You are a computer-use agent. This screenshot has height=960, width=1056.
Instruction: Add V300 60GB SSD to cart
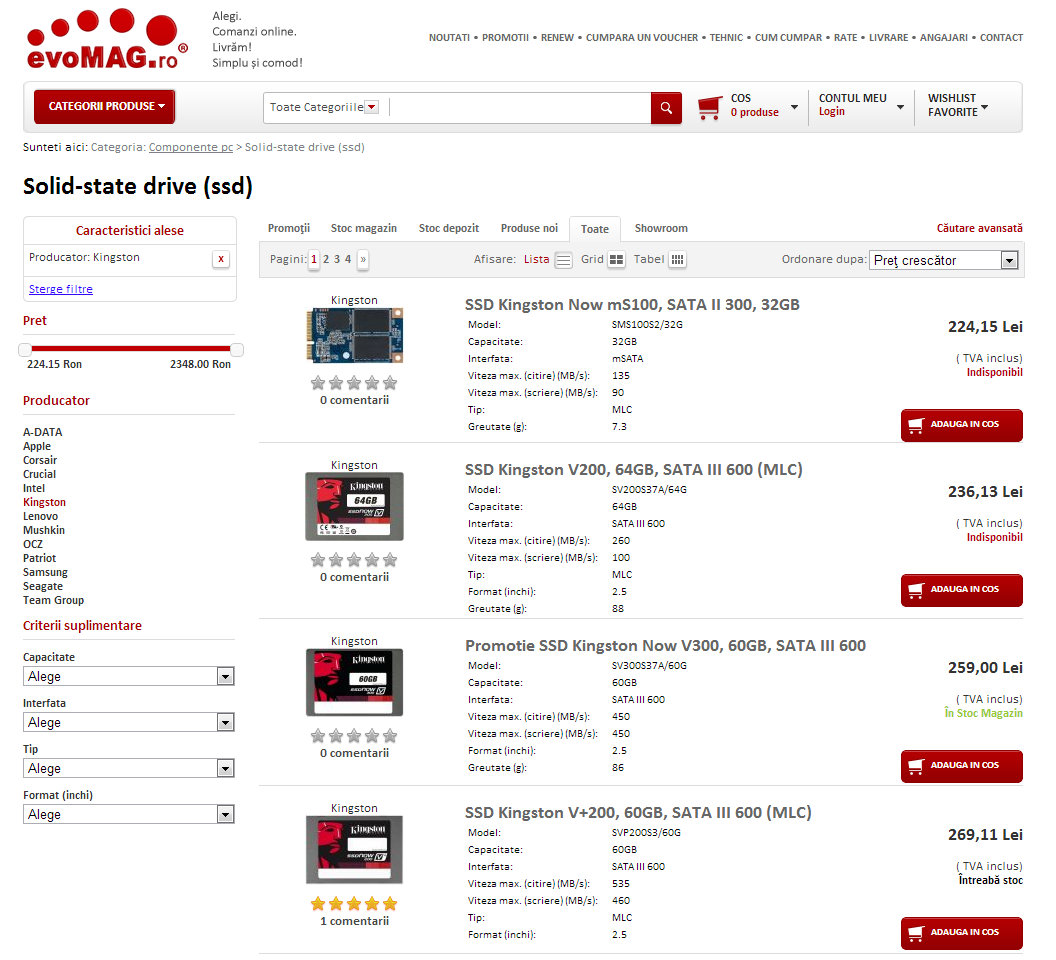pos(962,766)
